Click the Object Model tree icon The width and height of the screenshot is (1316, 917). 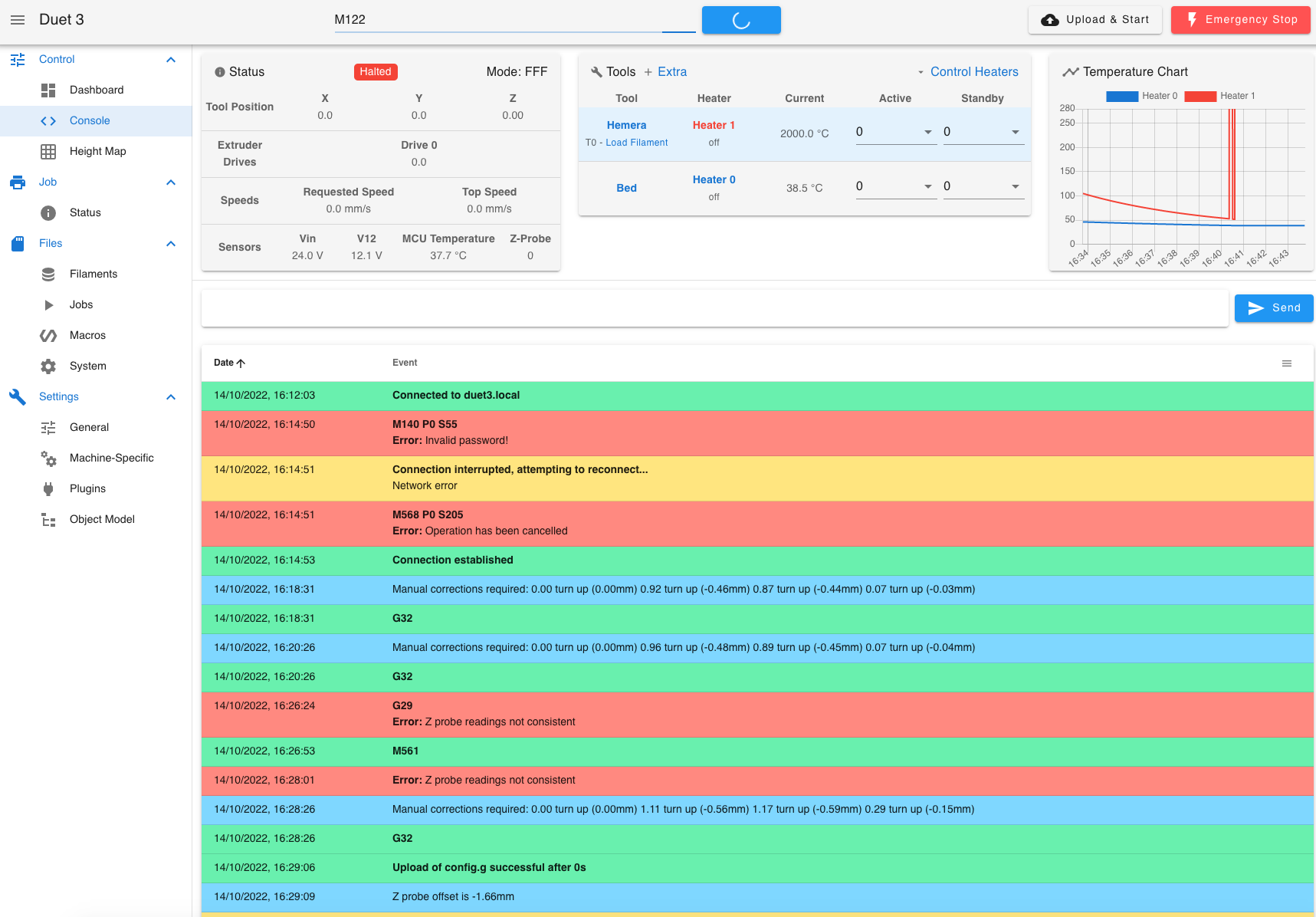48,519
